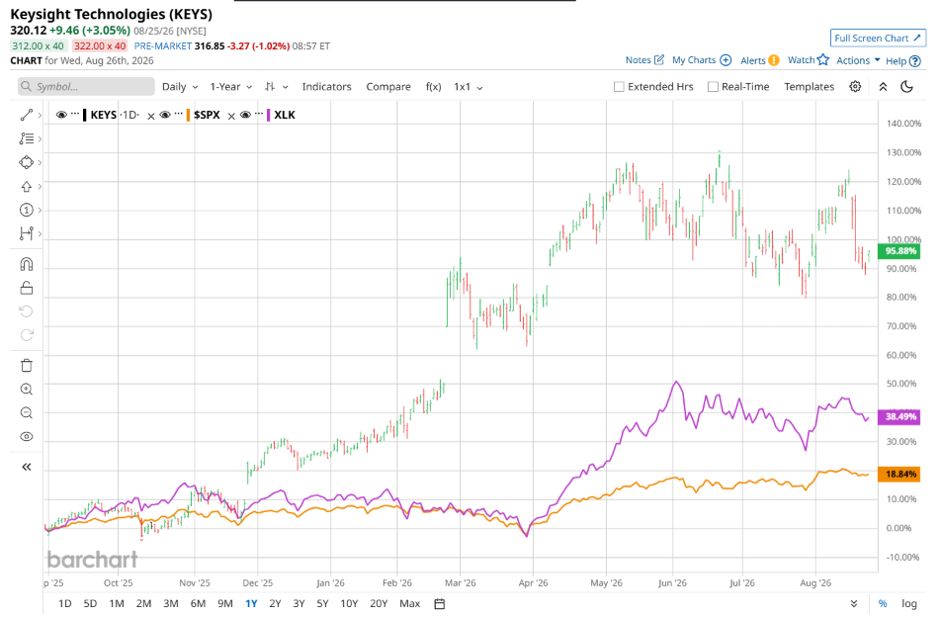Image resolution: width=940 pixels, height=618 pixels.
Task: Open the f(x) expressions menu
Action: coord(433,87)
